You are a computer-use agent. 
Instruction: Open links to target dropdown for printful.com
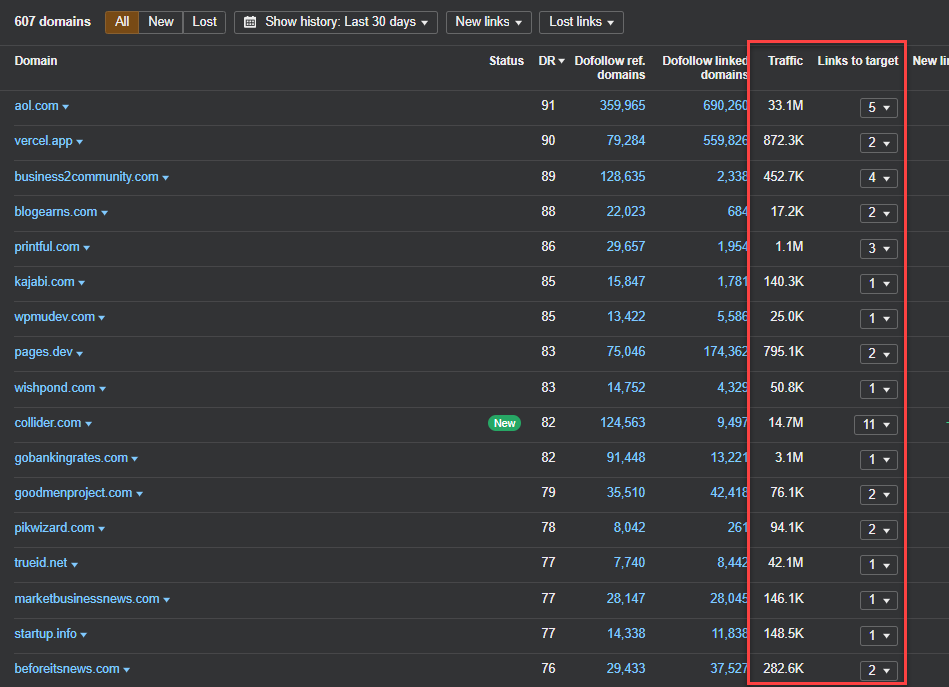coord(879,248)
